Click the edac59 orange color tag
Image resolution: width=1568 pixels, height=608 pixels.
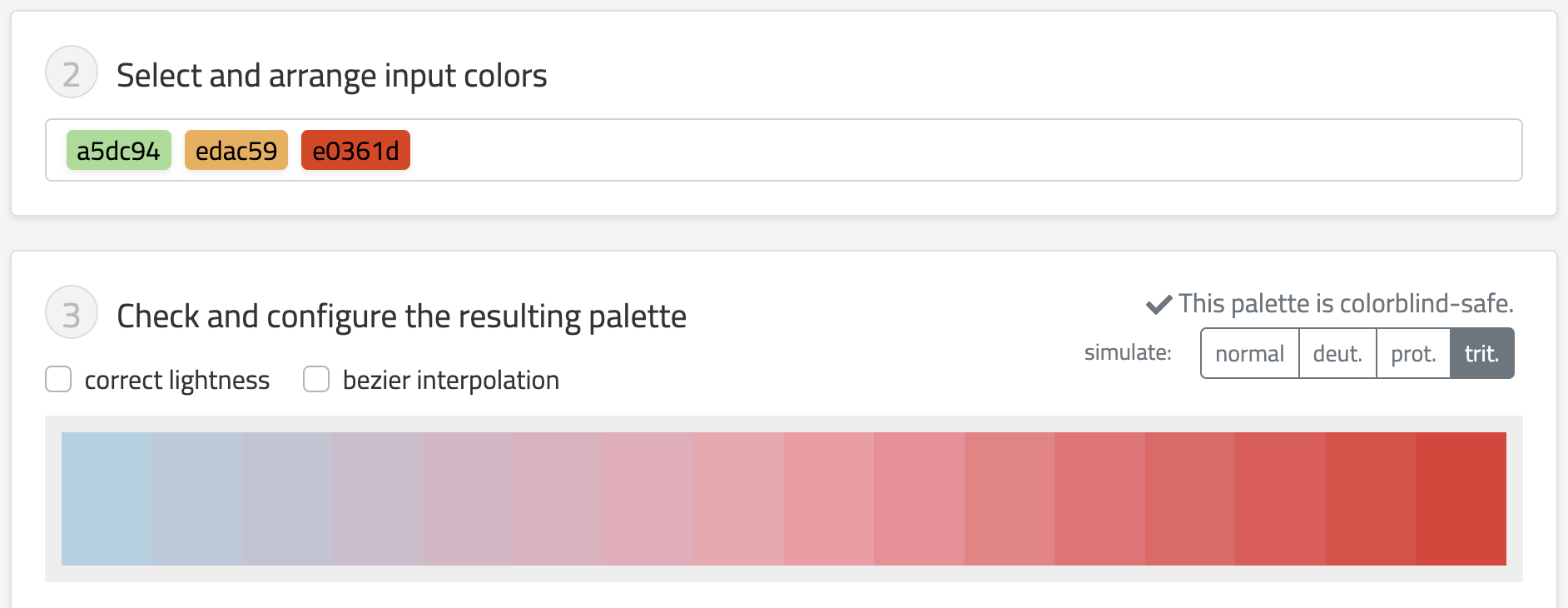click(236, 151)
